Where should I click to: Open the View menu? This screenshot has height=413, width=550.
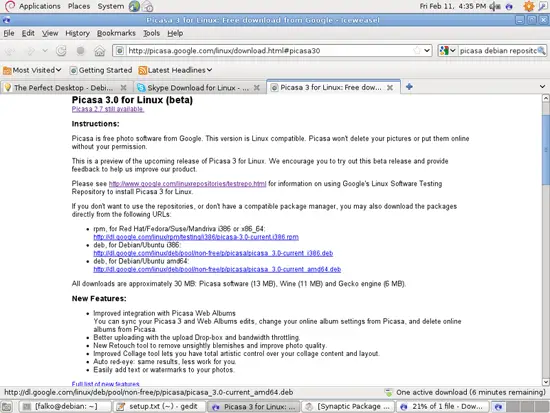[x=50, y=33]
